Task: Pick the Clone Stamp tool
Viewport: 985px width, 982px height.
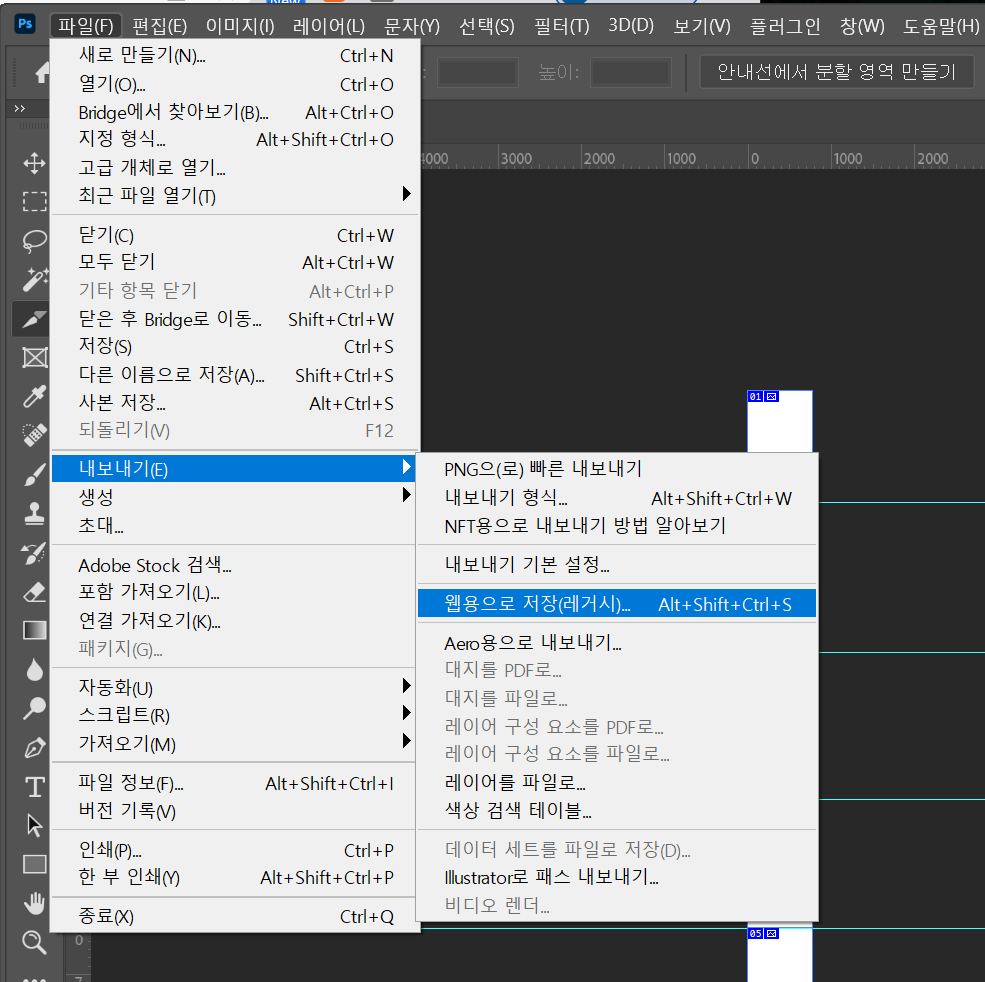Action: tap(33, 513)
